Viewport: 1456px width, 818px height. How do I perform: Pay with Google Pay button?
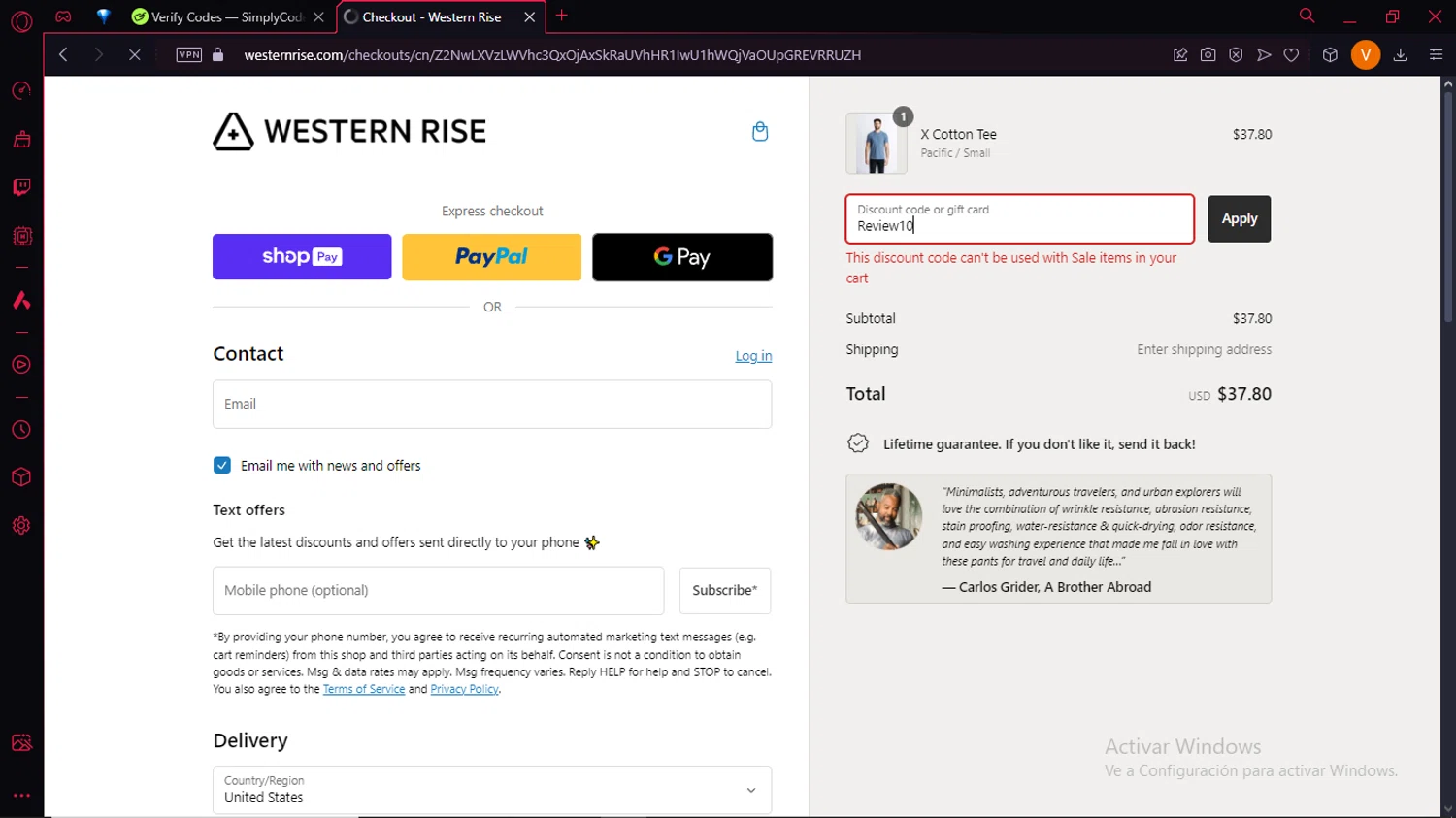tap(682, 257)
